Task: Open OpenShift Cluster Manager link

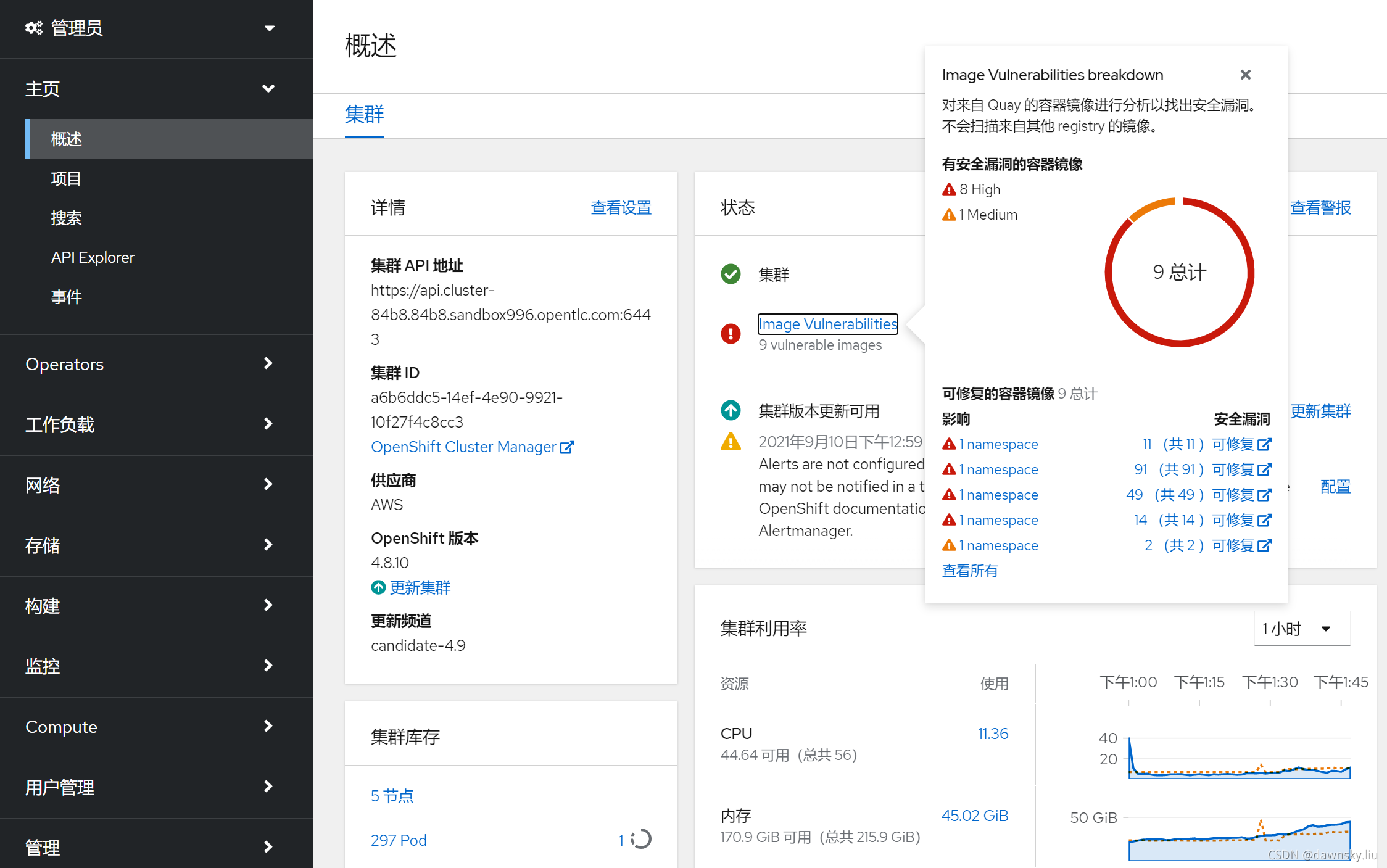Action: (x=463, y=447)
